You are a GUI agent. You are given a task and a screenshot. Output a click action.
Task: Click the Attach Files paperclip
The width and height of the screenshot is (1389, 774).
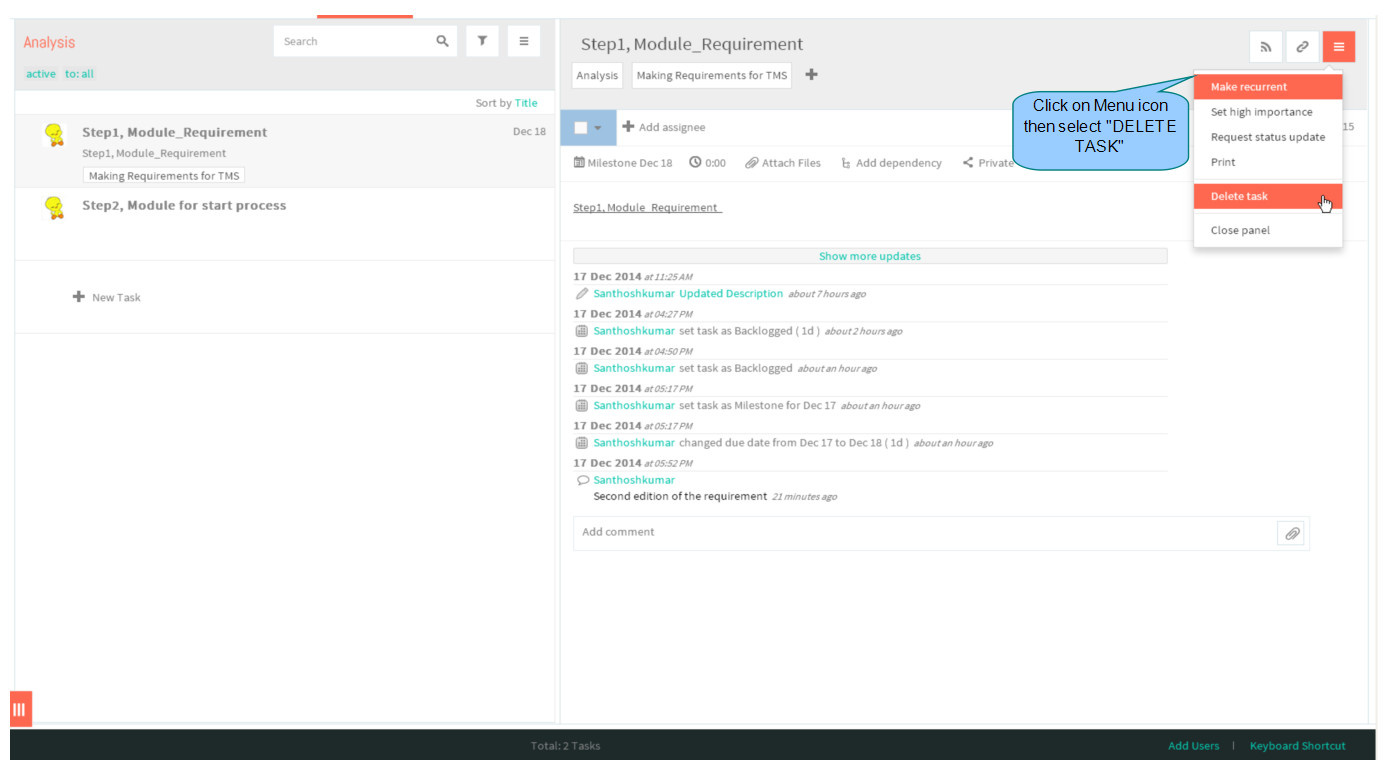(751, 162)
